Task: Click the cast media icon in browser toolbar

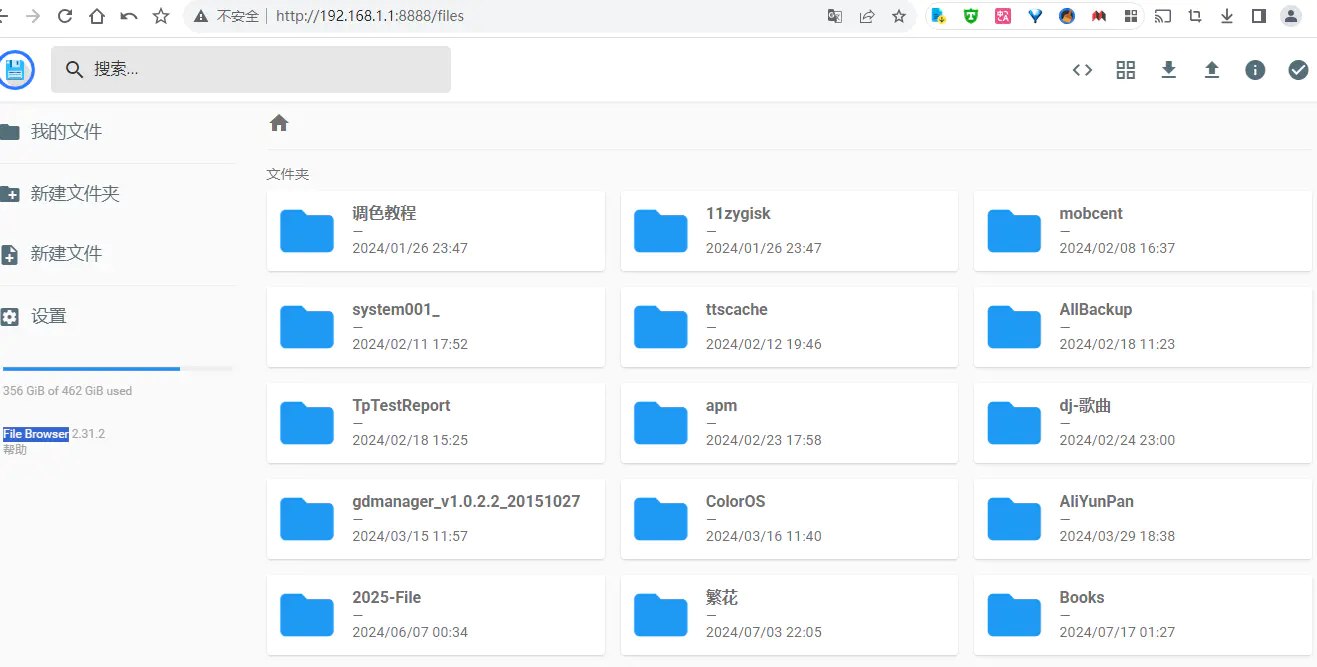Action: (x=1163, y=16)
